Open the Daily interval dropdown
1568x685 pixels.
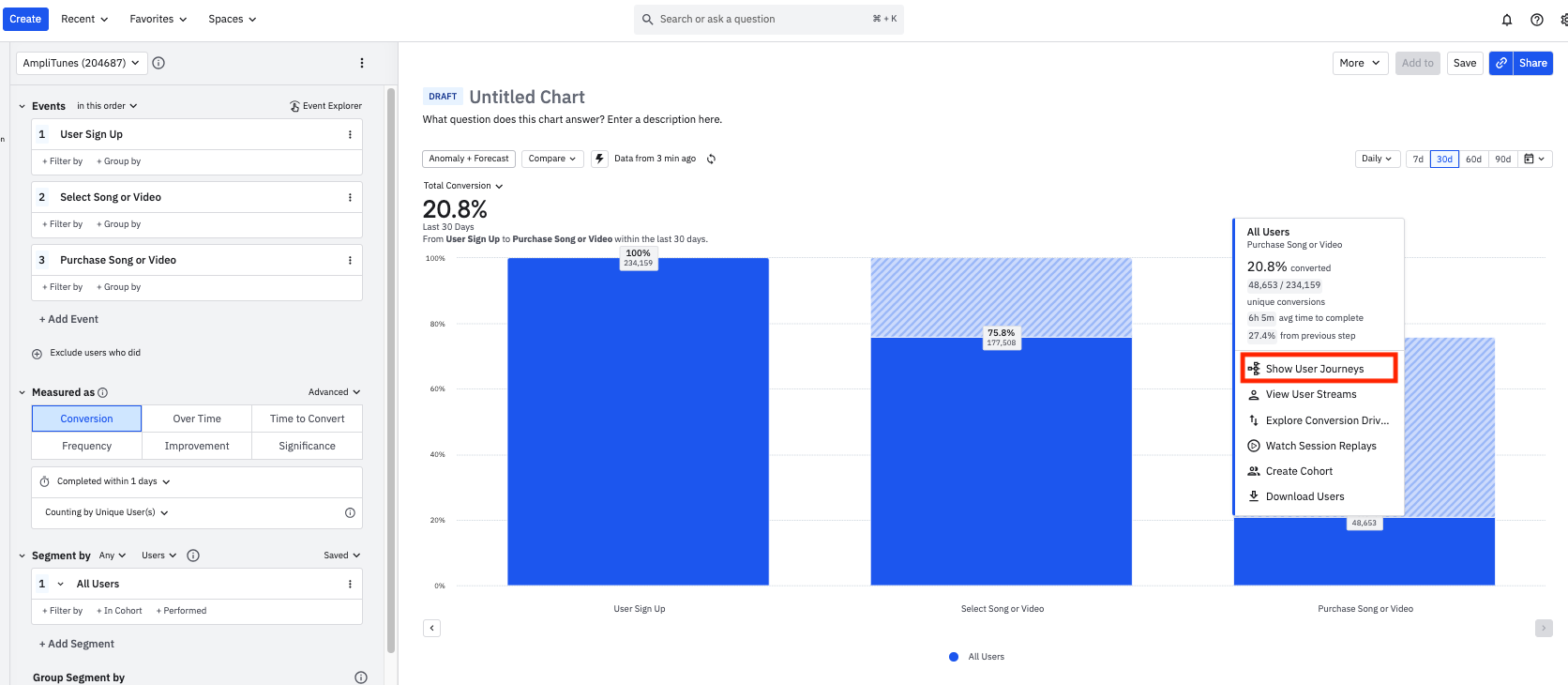(x=1377, y=160)
